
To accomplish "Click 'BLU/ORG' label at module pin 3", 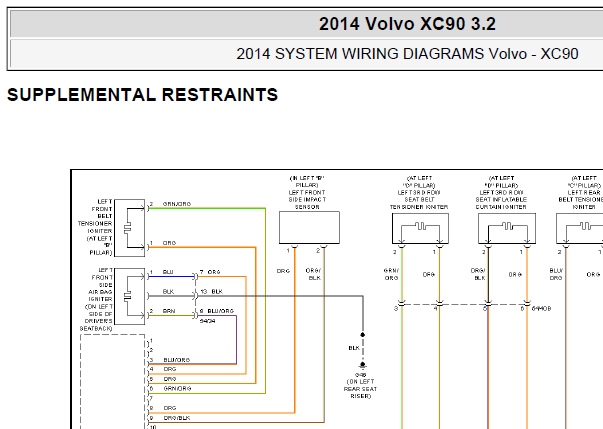I will [177, 360].
